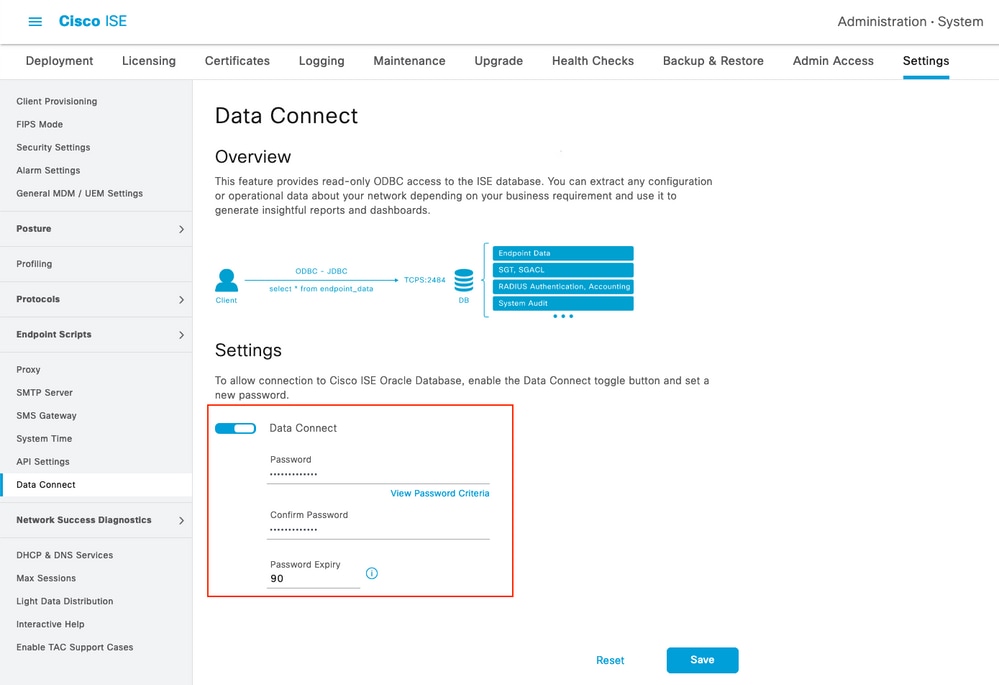Open Light Data Distribution settings
Viewport: 999px width, 685px height.
[65, 601]
